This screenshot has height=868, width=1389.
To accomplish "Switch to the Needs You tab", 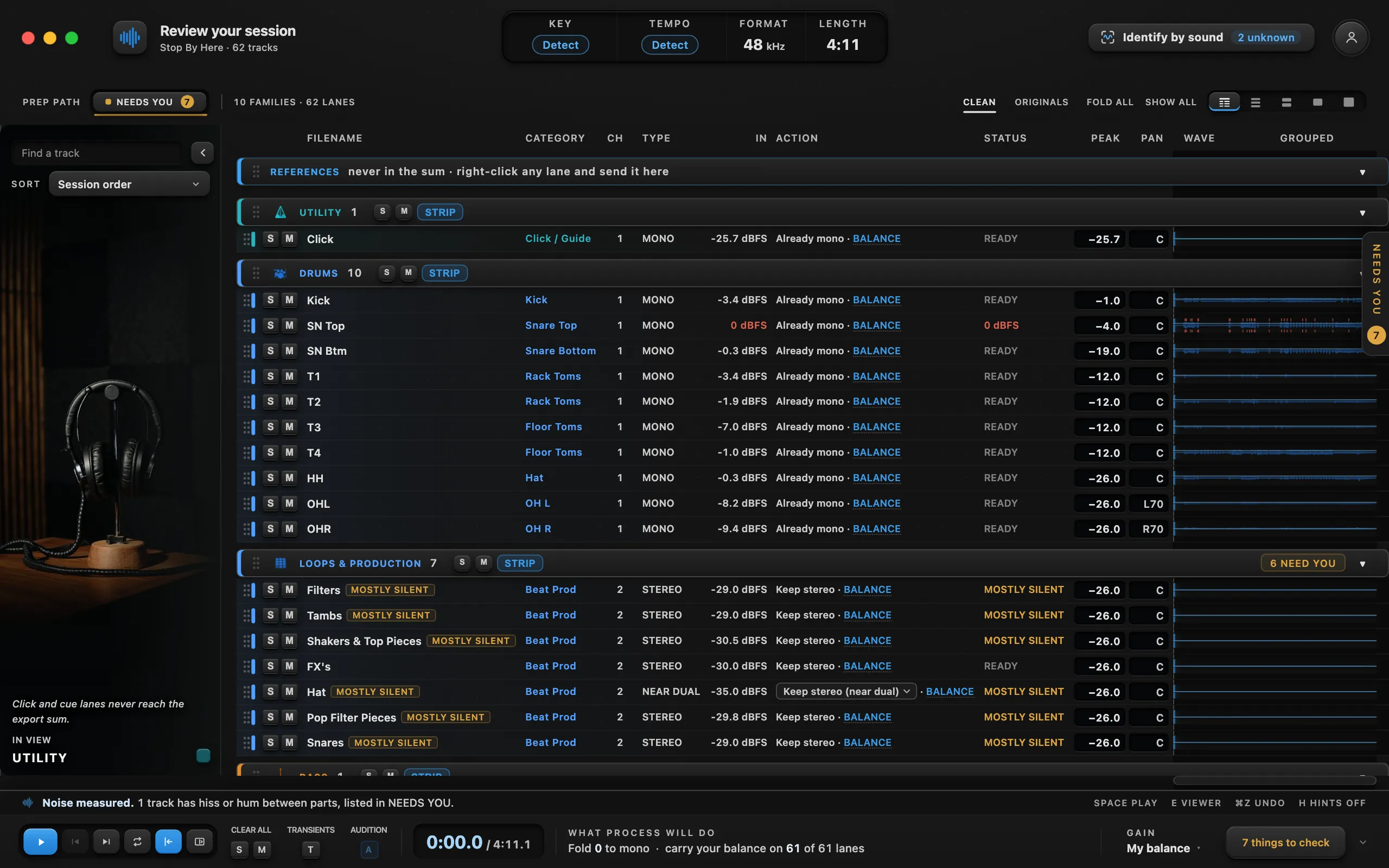I will (x=150, y=102).
